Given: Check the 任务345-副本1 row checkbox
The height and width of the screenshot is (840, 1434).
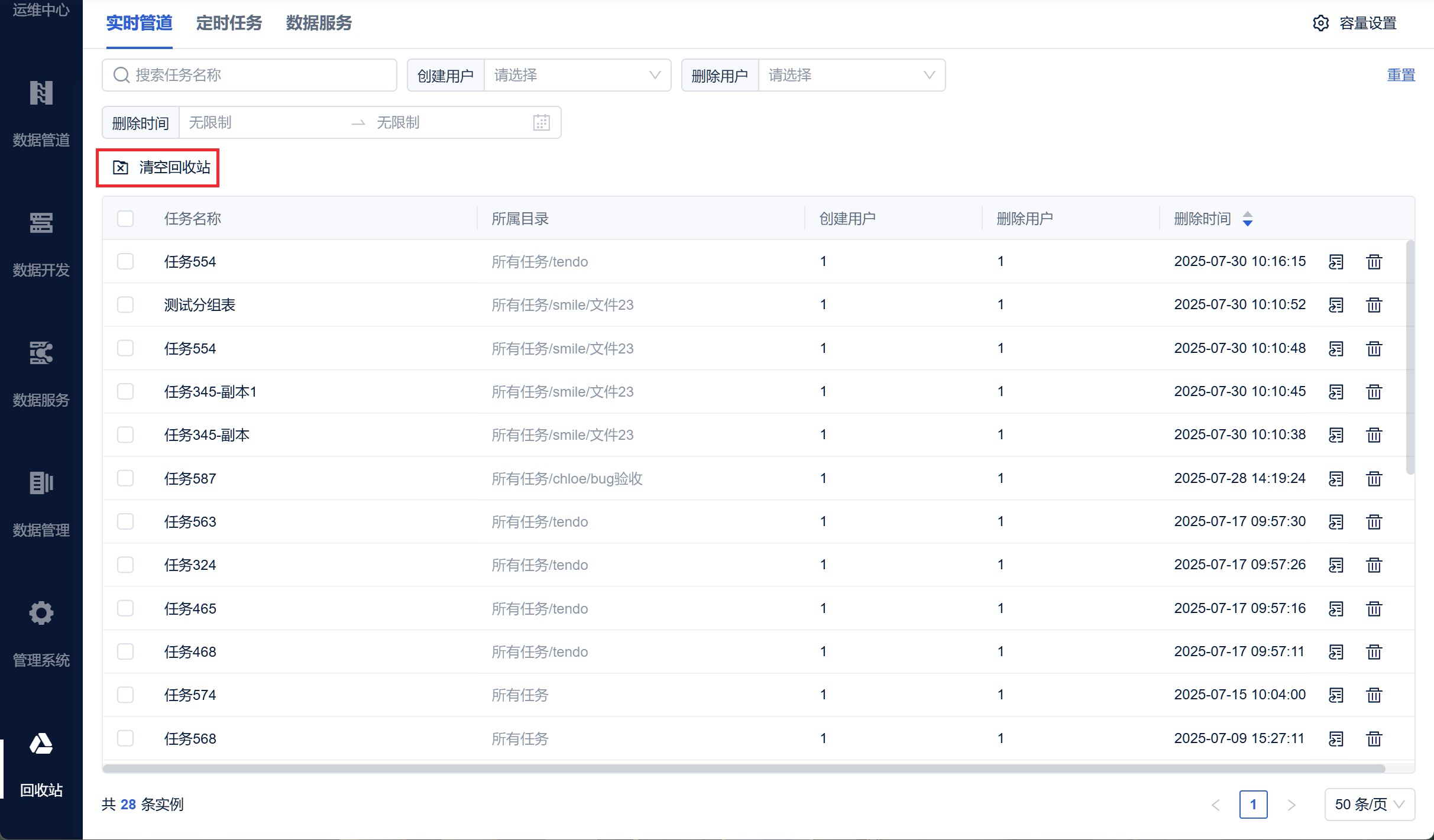Looking at the screenshot, I should (125, 391).
